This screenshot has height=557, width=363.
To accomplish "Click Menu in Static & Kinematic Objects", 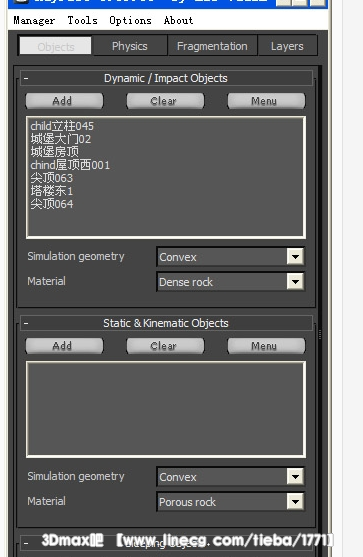I will pos(266,346).
